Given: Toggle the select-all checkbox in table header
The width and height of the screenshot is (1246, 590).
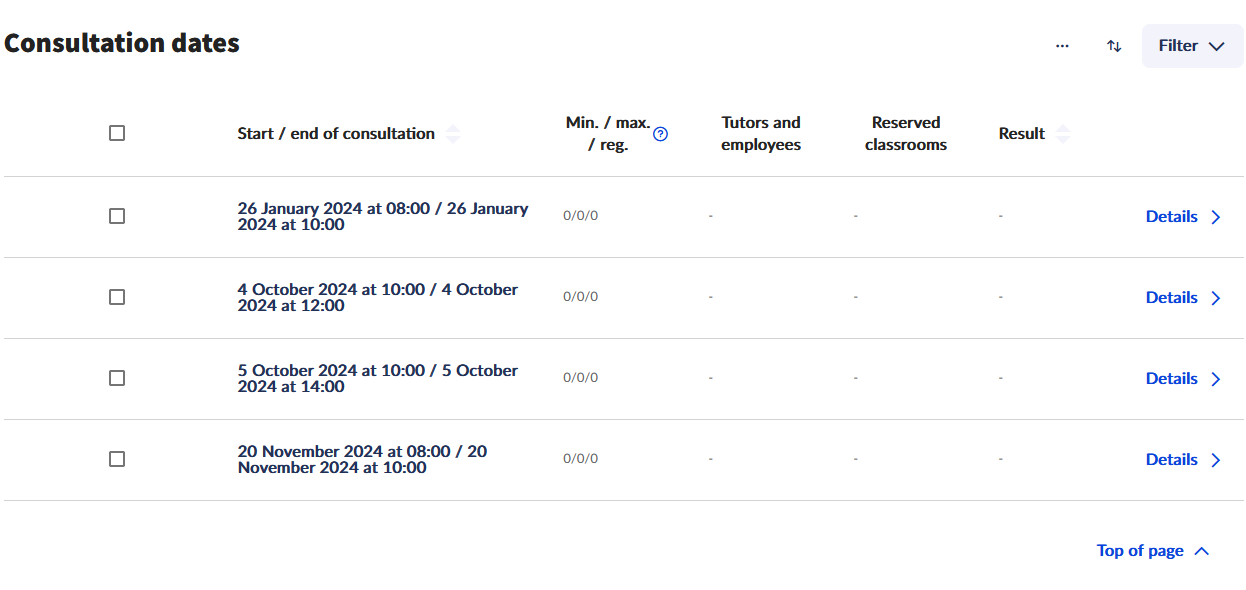Looking at the screenshot, I should (x=117, y=133).
